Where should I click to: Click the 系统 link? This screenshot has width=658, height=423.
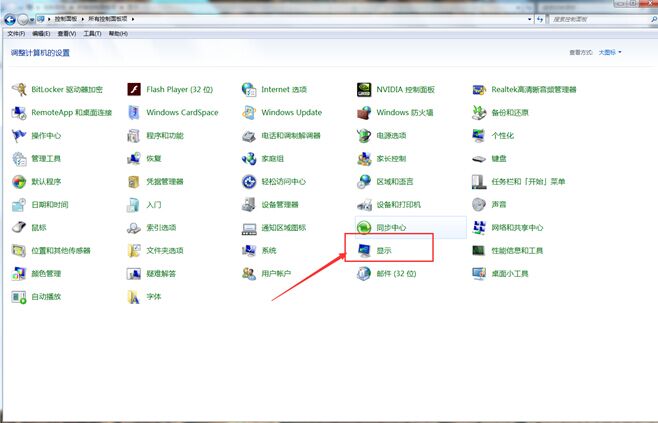tap(269, 251)
